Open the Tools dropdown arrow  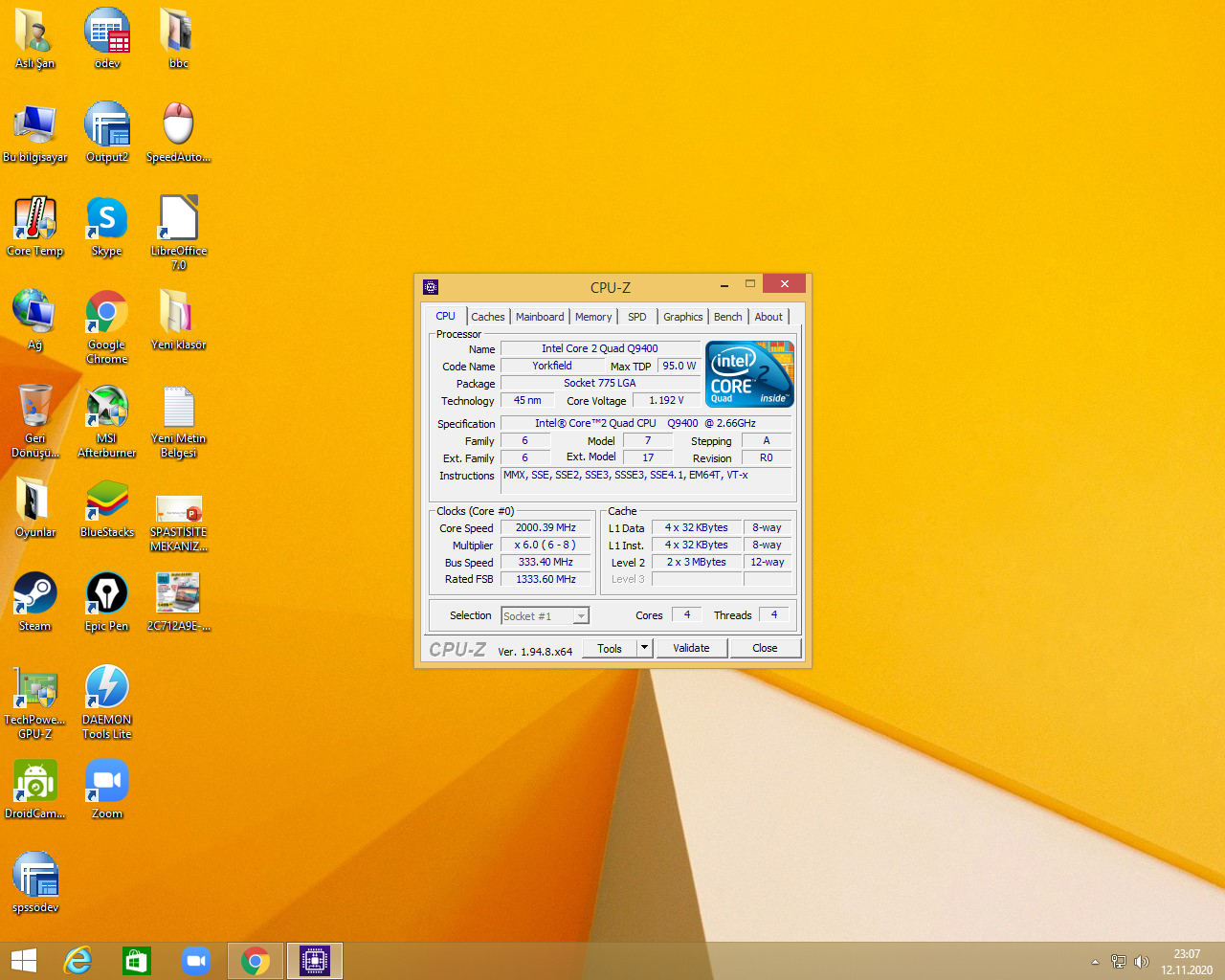click(645, 648)
